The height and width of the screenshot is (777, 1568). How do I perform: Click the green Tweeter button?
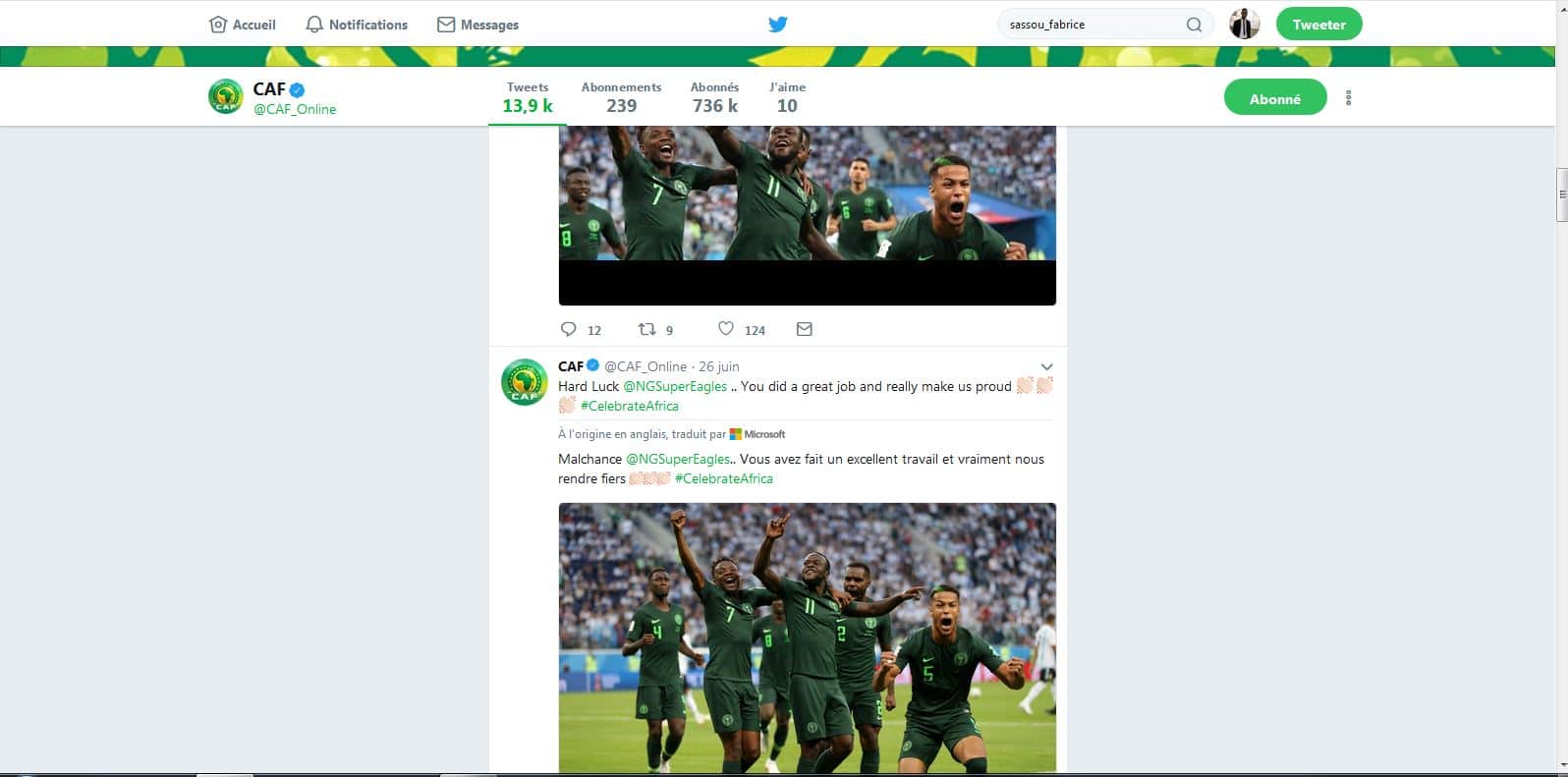1318,25
